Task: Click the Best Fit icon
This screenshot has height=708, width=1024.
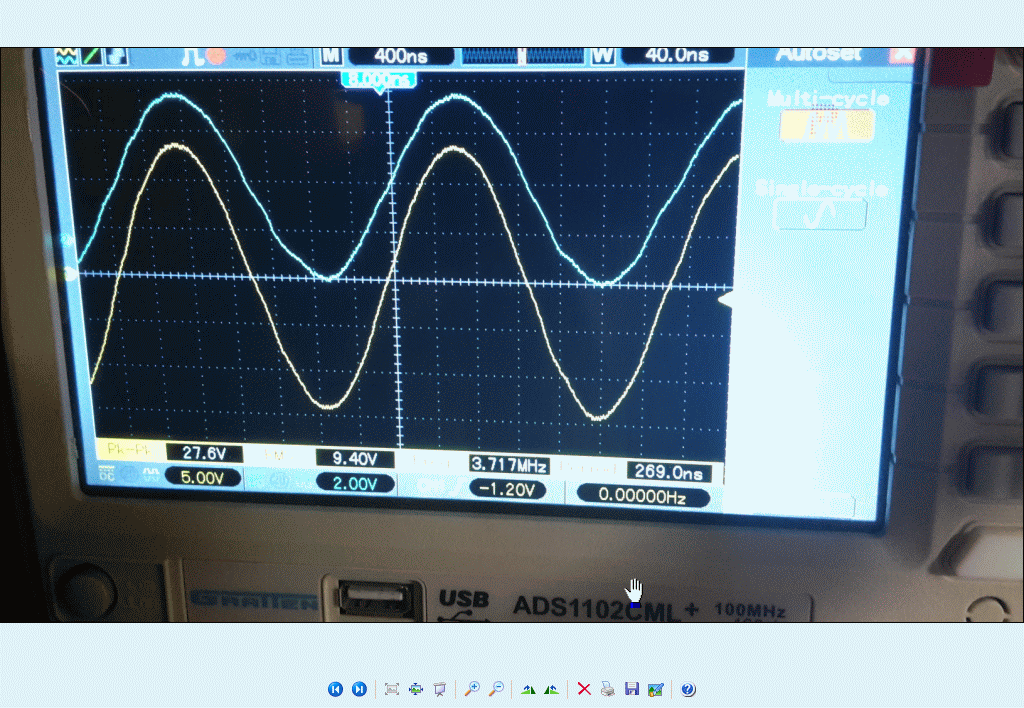Action: tap(392, 689)
